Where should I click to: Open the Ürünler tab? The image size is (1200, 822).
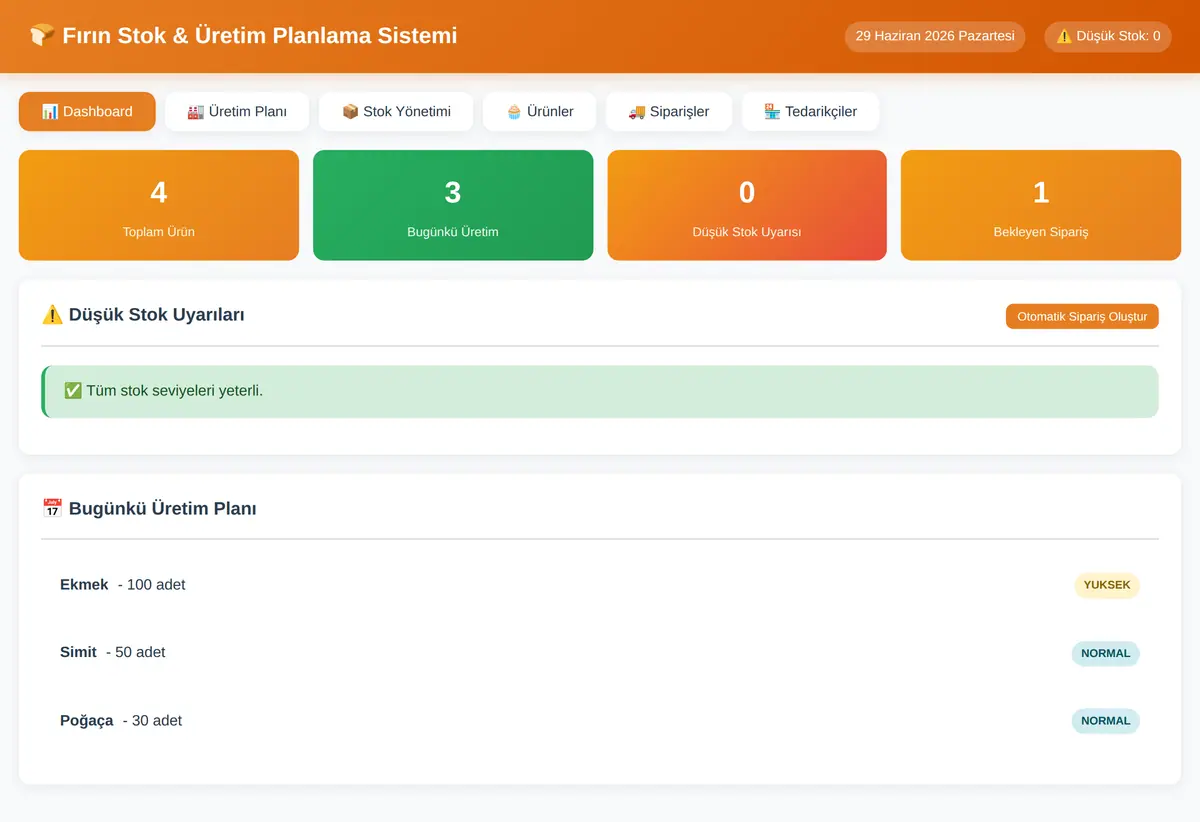point(540,112)
